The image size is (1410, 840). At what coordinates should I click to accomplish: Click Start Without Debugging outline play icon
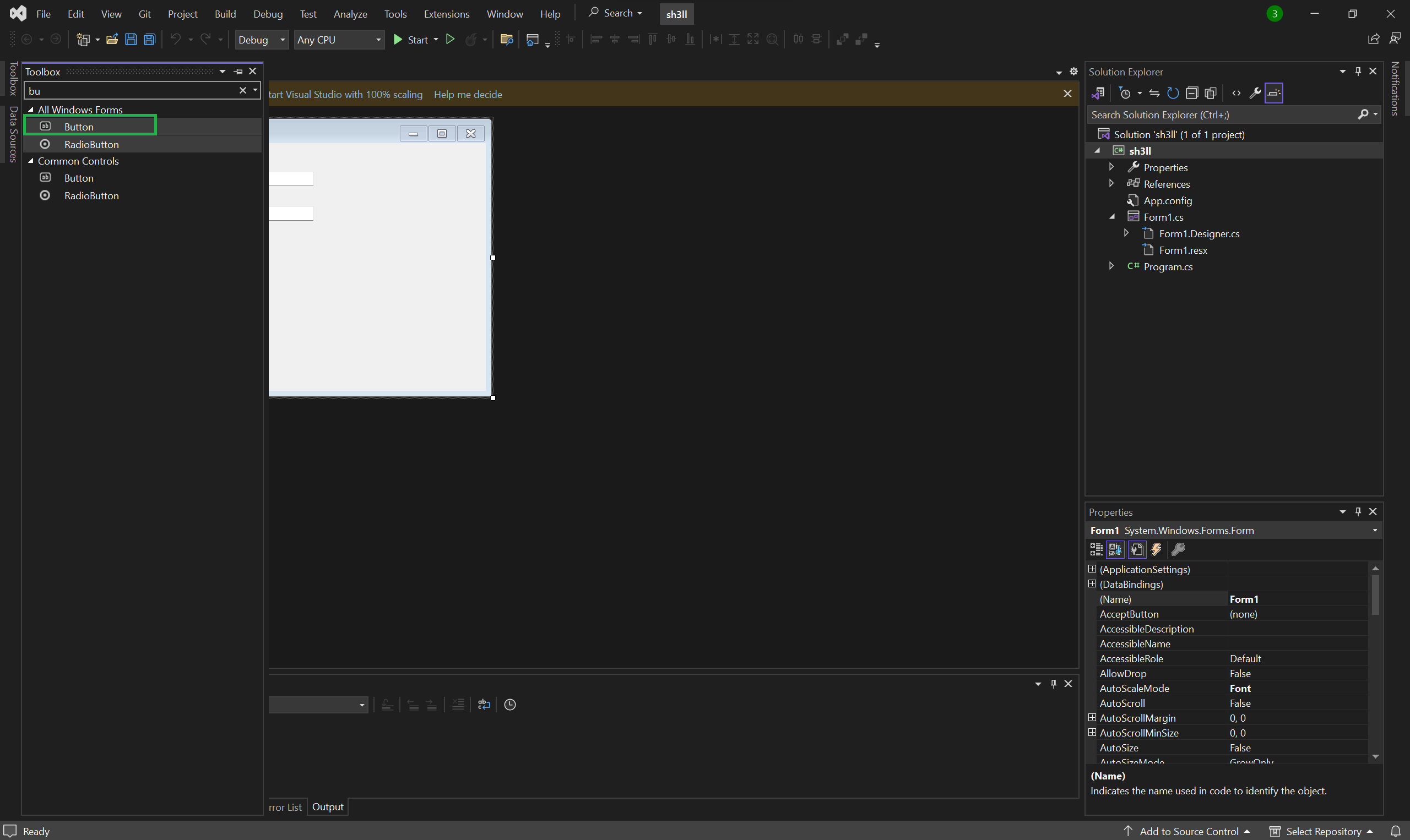point(450,40)
